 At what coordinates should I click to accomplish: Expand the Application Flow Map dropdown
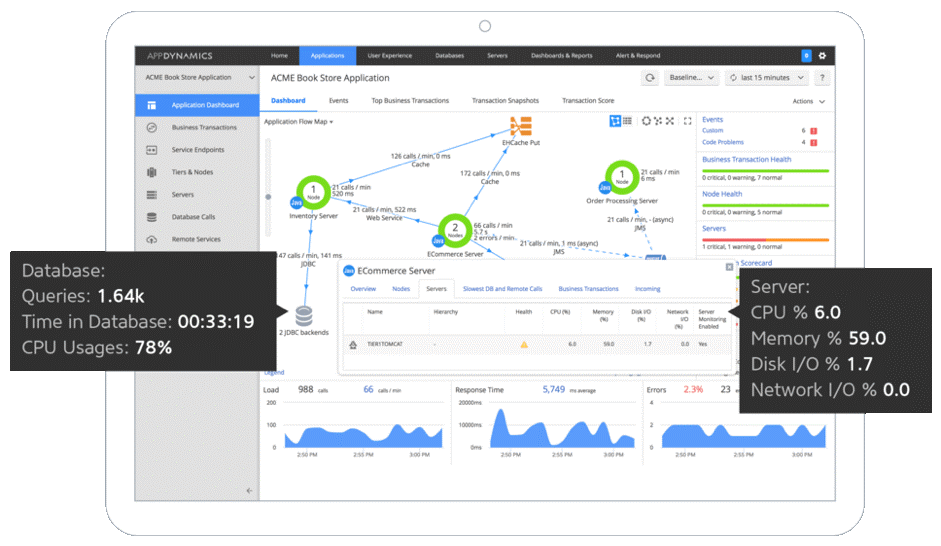pos(298,122)
